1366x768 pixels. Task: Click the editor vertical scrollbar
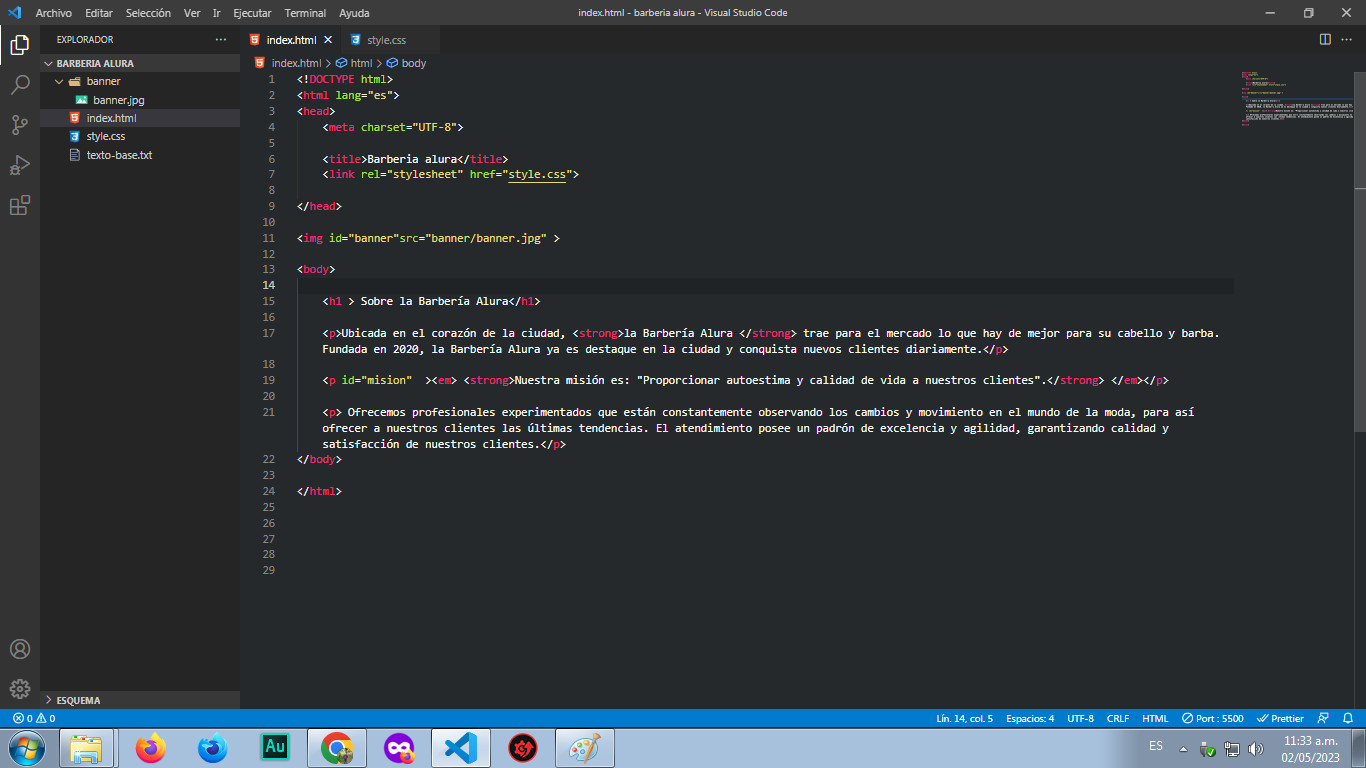[1360, 250]
